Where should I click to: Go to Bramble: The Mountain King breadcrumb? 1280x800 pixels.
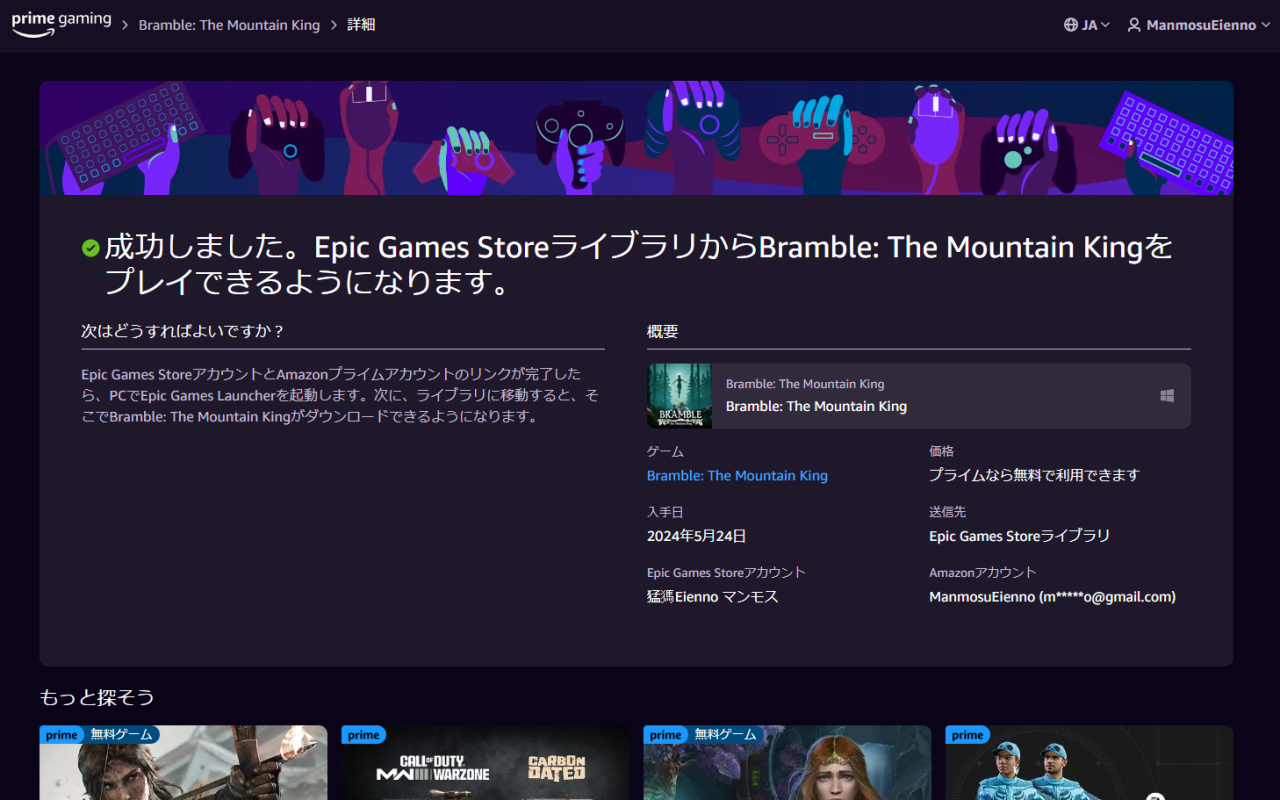(229, 25)
